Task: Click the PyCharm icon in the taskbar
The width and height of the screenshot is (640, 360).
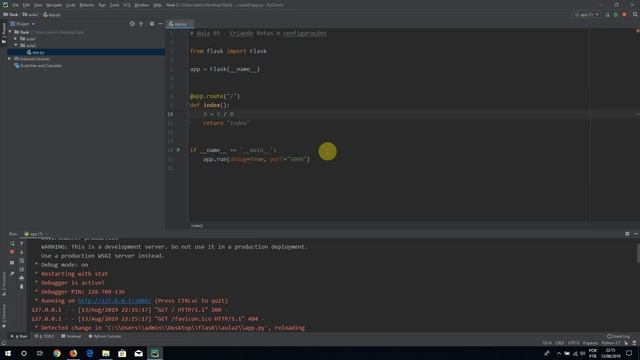Action: tap(155, 353)
